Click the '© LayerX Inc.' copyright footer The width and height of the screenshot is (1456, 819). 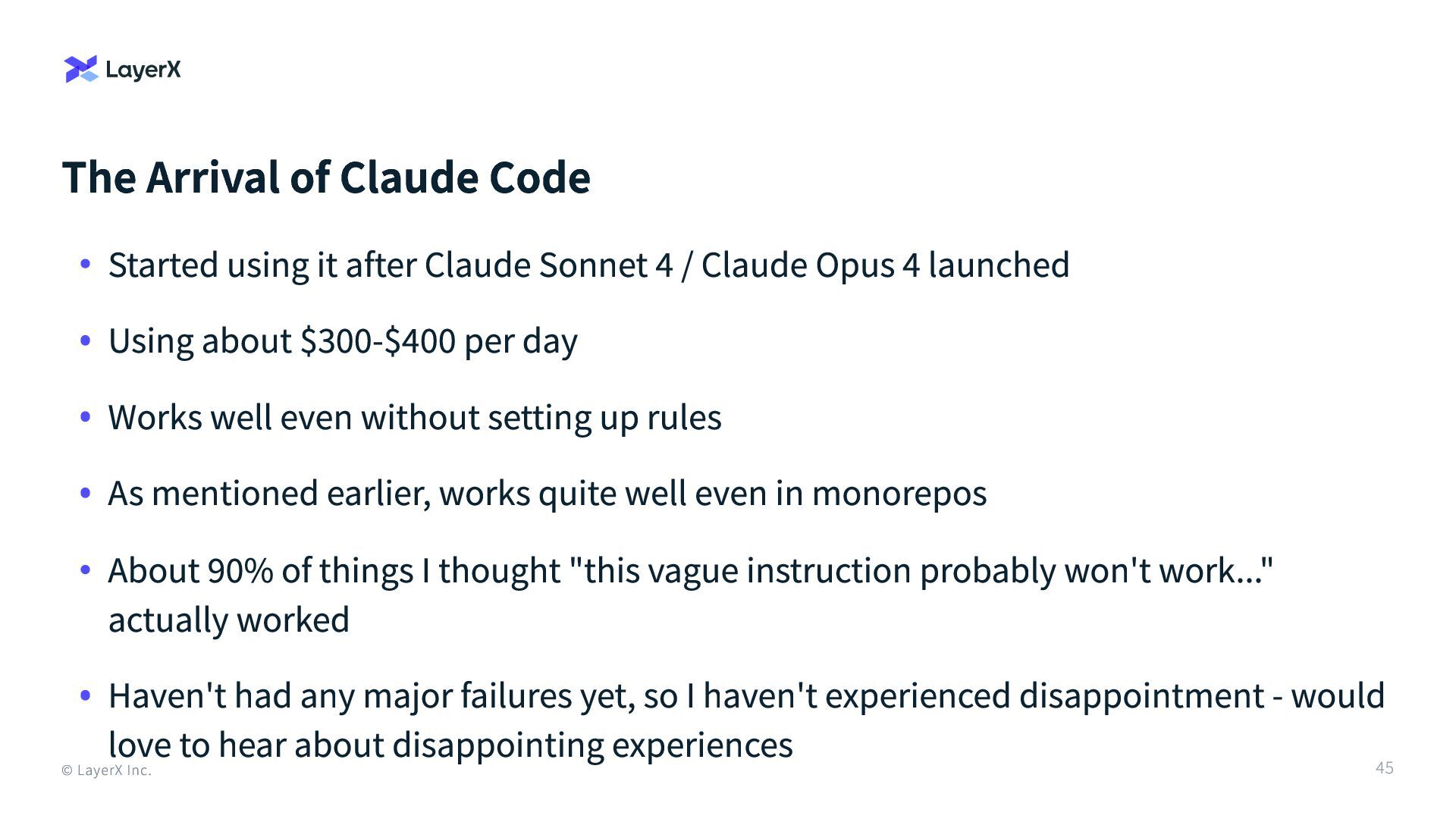click(x=106, y=770)
